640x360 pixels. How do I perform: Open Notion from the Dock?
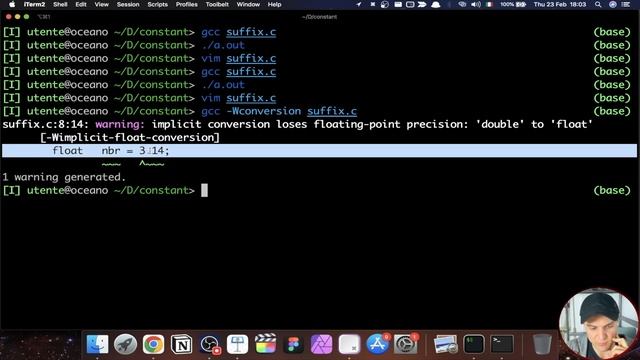[182, 344]
